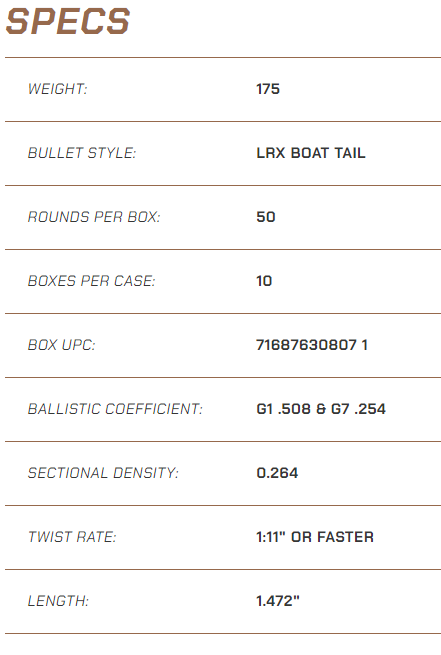441x655 pixels.
Task: Click the sectional density value 0.264
Action: pyautogui.click(x=277, y=473)
